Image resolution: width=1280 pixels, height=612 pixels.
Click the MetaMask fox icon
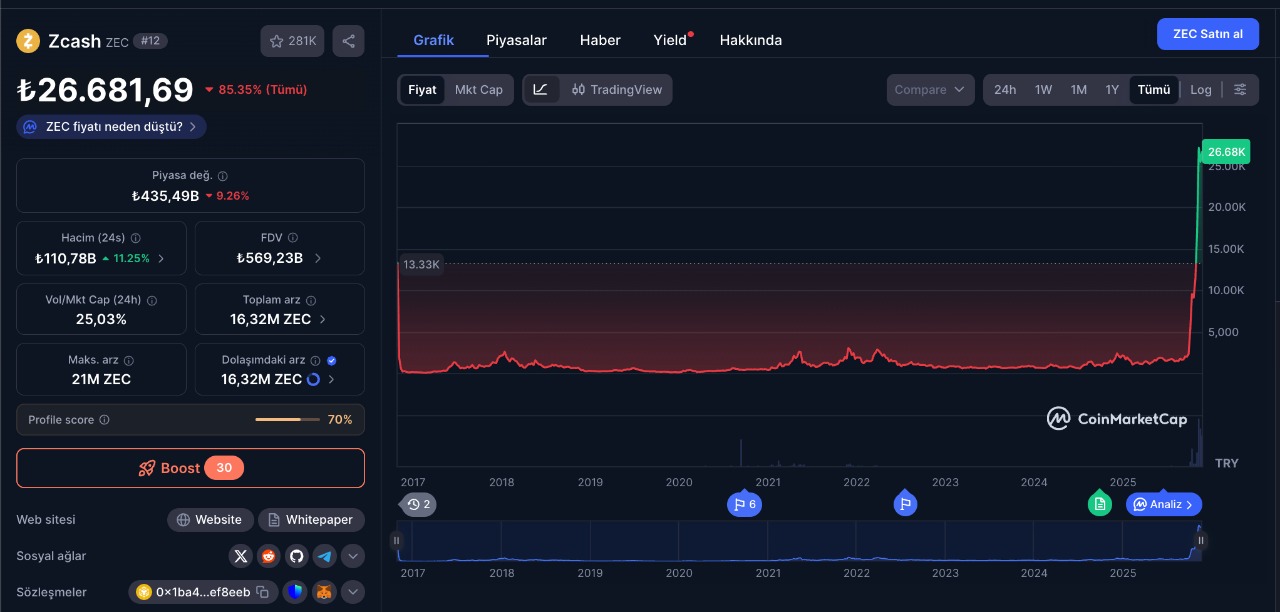(324, 592)
